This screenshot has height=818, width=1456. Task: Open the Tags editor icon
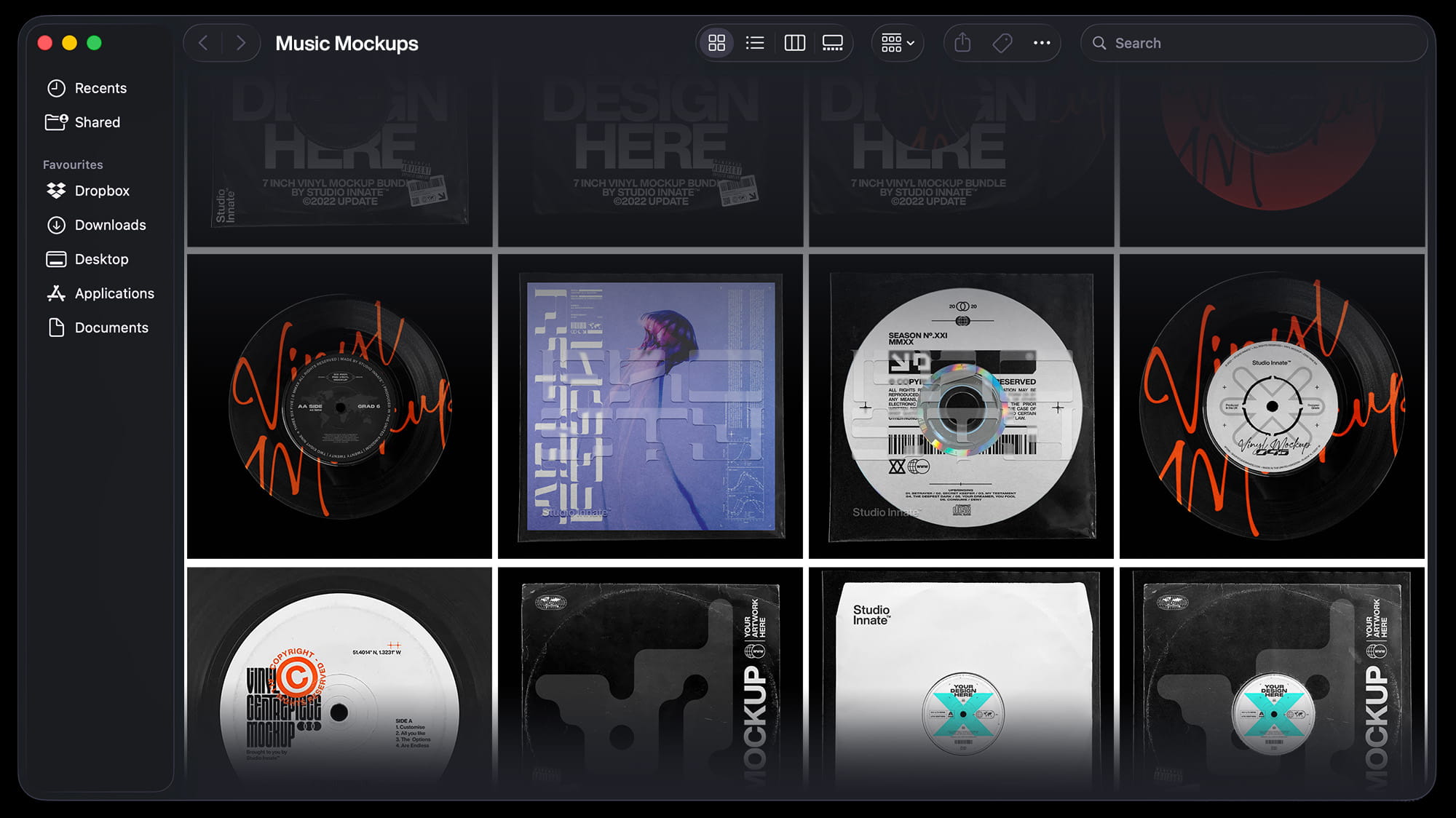coord(1001,42)
